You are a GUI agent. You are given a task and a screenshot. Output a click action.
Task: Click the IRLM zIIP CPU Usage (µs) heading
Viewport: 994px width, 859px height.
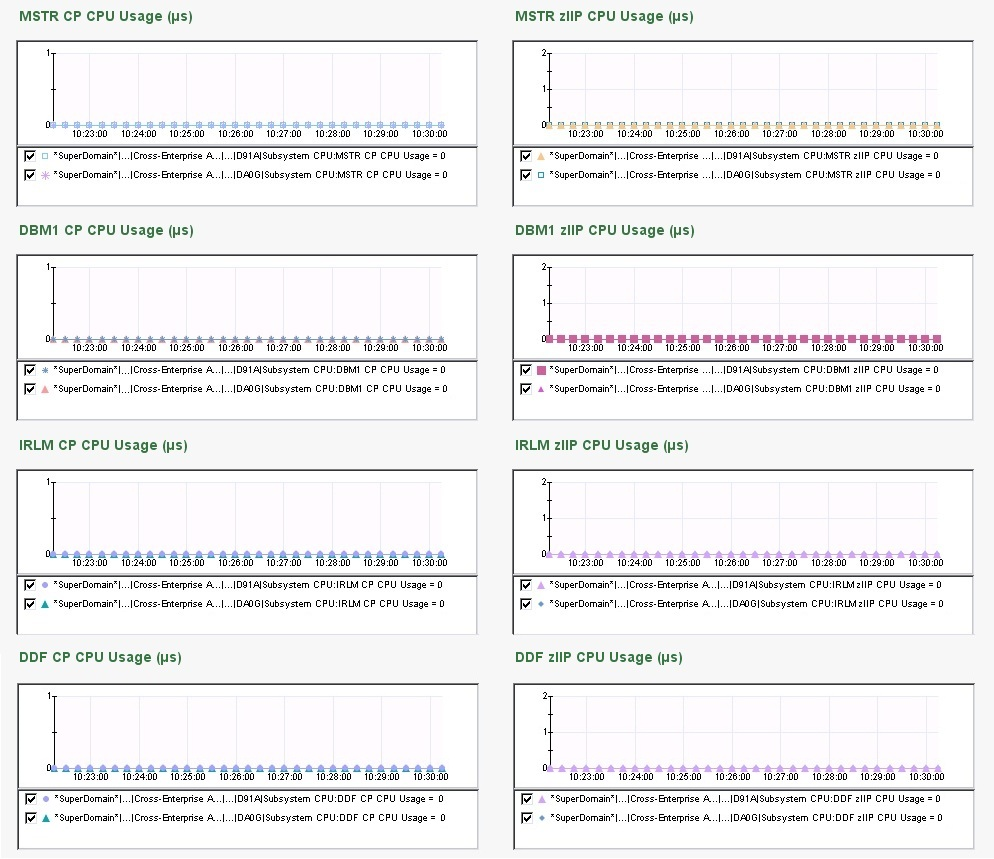602,445
